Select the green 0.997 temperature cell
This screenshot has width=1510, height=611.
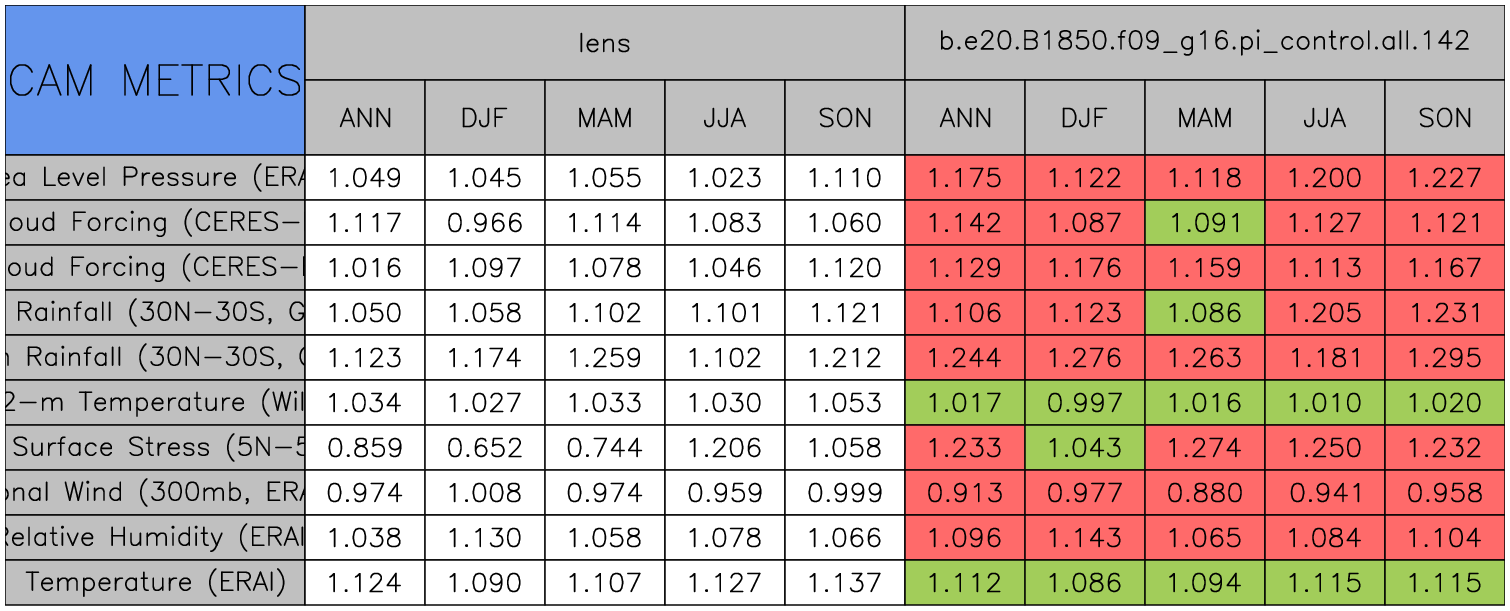[1084, 403]
